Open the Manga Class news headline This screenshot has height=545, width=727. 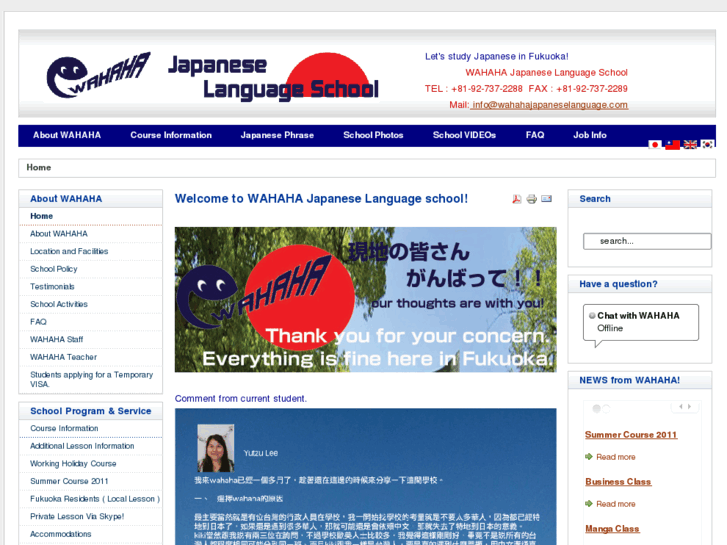click(x=612, y=529)
